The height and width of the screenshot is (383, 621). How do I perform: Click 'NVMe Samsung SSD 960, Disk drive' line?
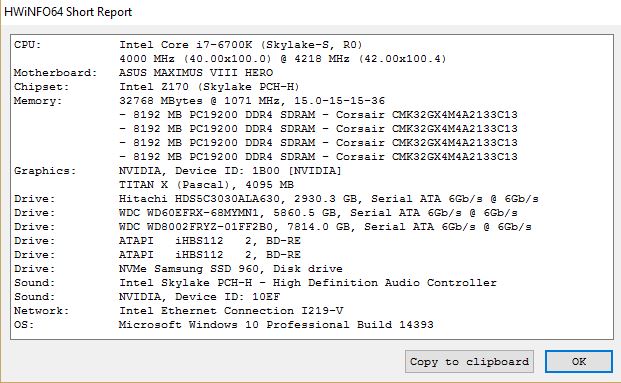[230, 269]
